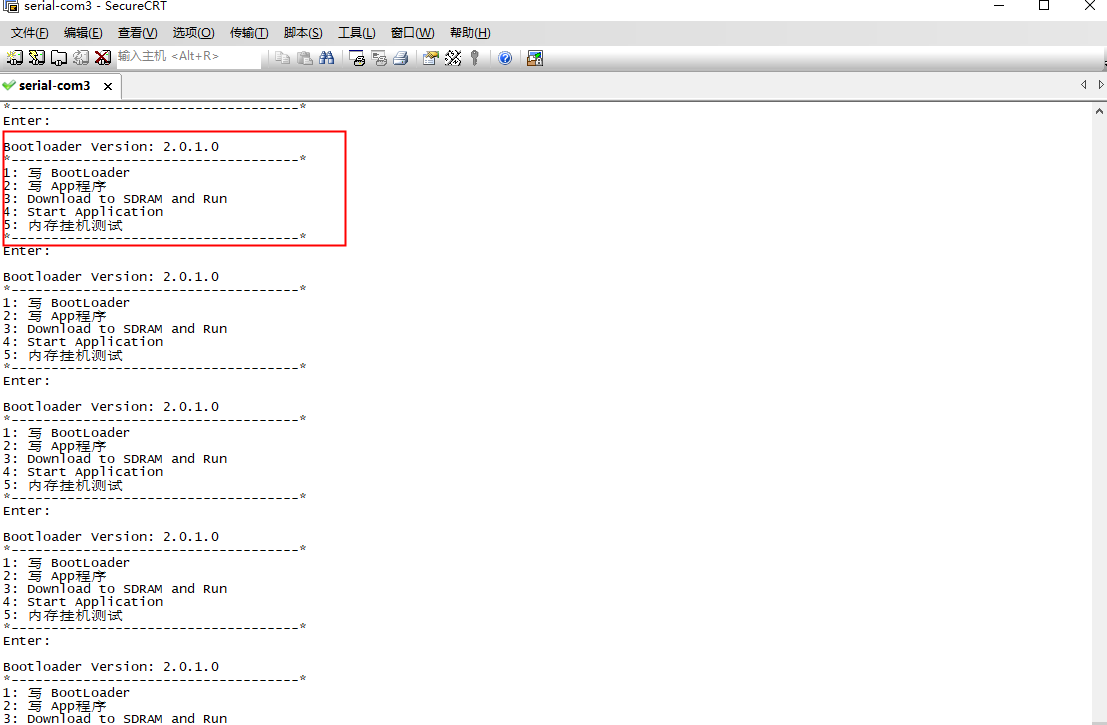Click the terminal scrollbar up arrow
Image resolution: width=1107 pixels, height=725 pixels.
tap(1099, 111)
